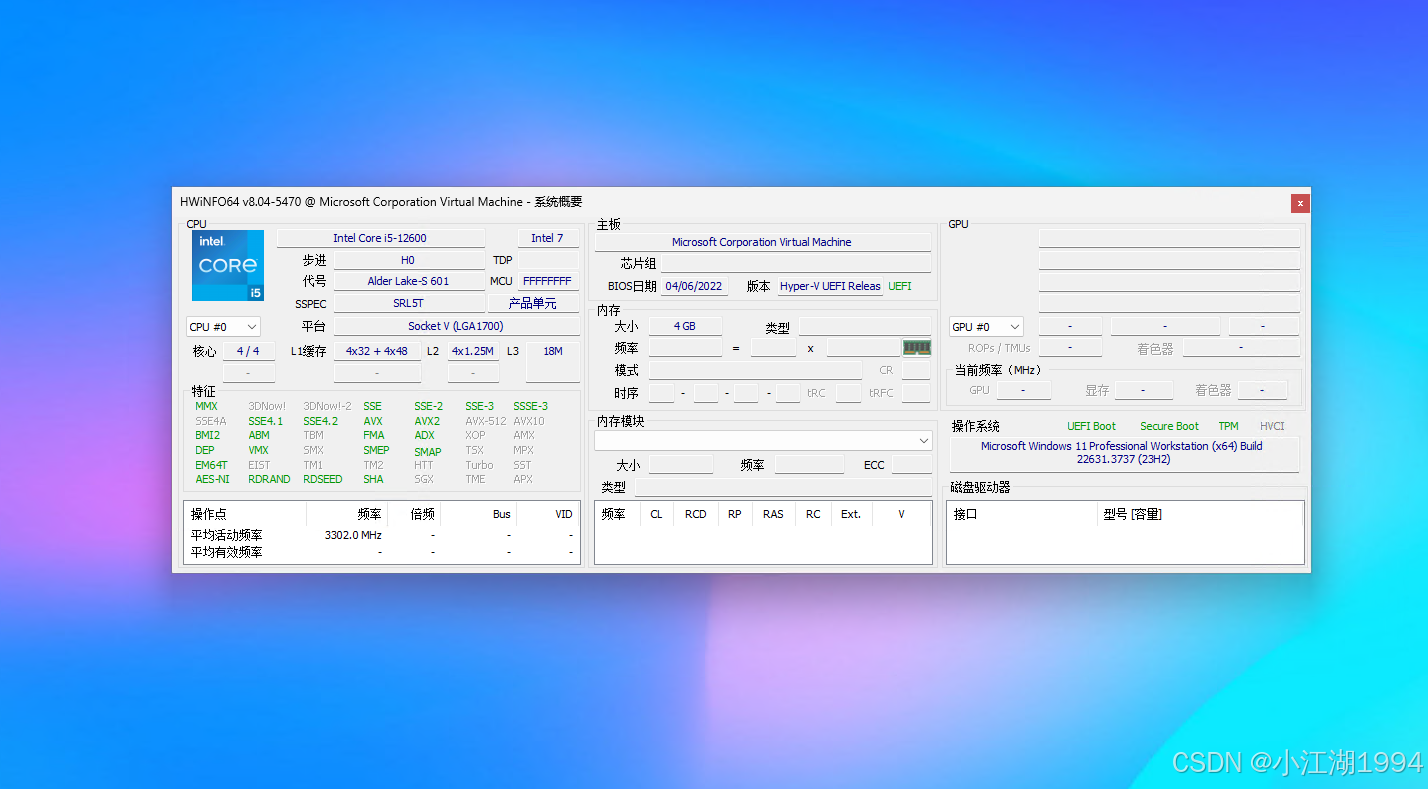The height and width of the screenshot is (789, 1428).
Task: Click the Ext. column header
Action: (851, 514)
